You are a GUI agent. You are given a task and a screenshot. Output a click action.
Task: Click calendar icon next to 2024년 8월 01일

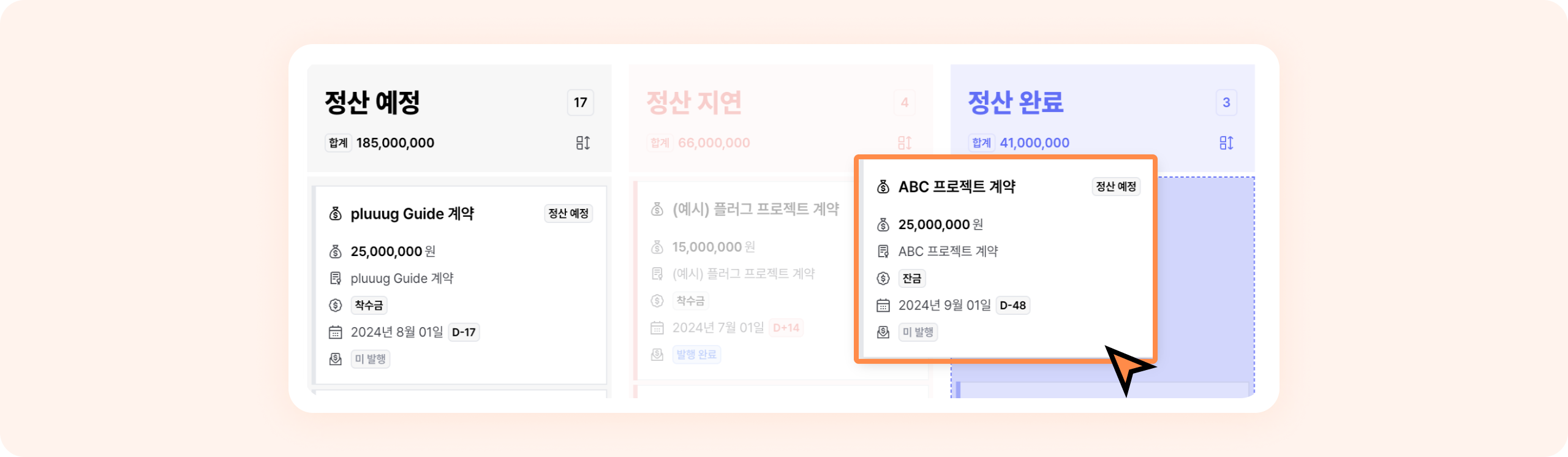click(x=335, y=332)
